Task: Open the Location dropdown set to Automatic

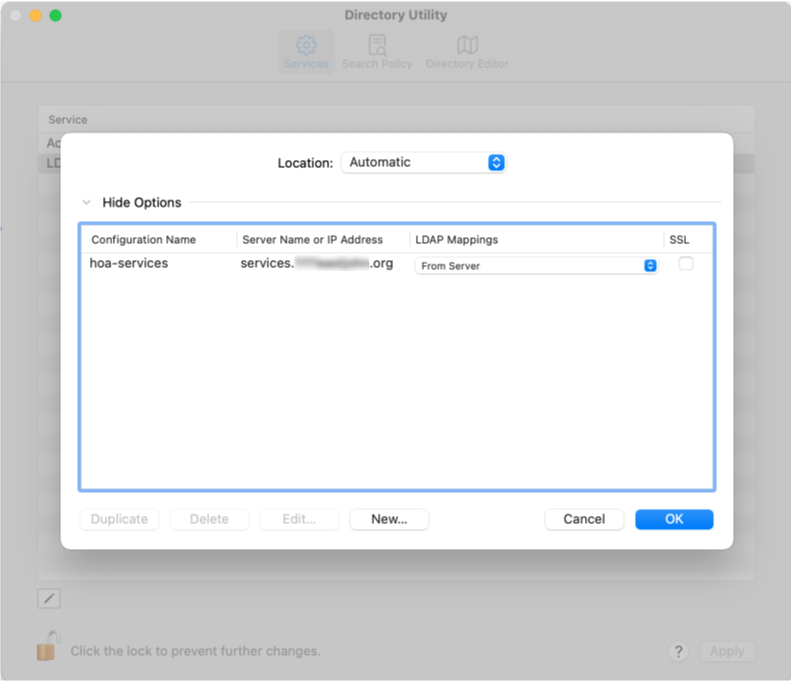Action: (423, 162)
